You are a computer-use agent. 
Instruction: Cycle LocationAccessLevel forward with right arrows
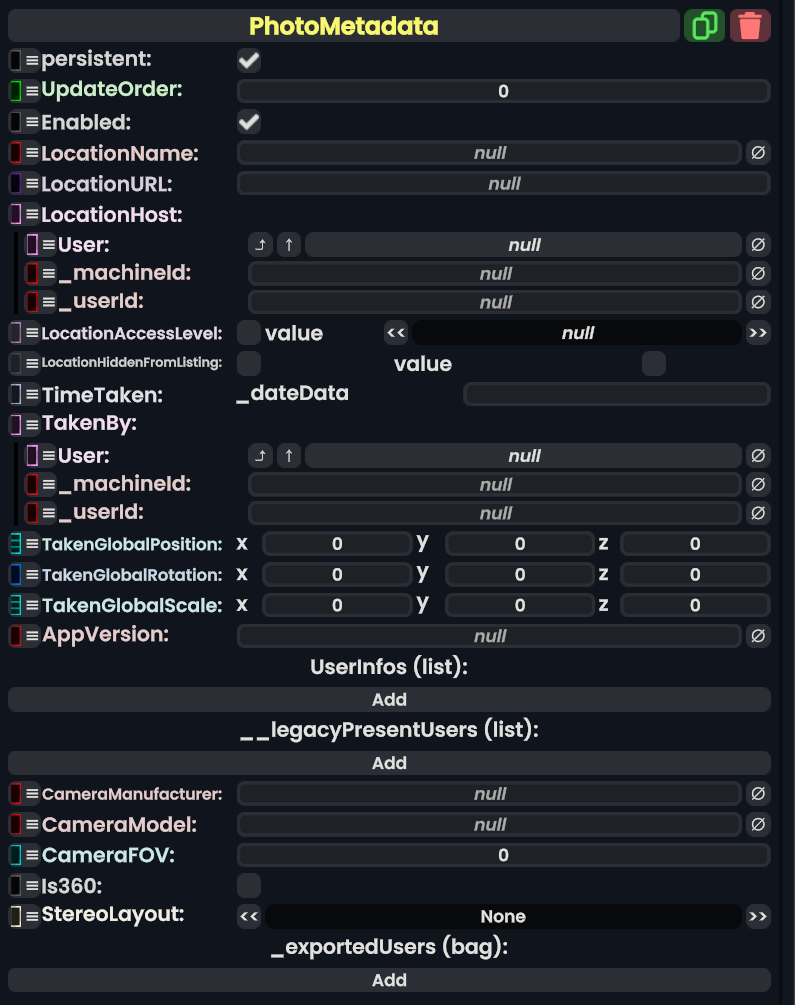click(x=758, y=333)
